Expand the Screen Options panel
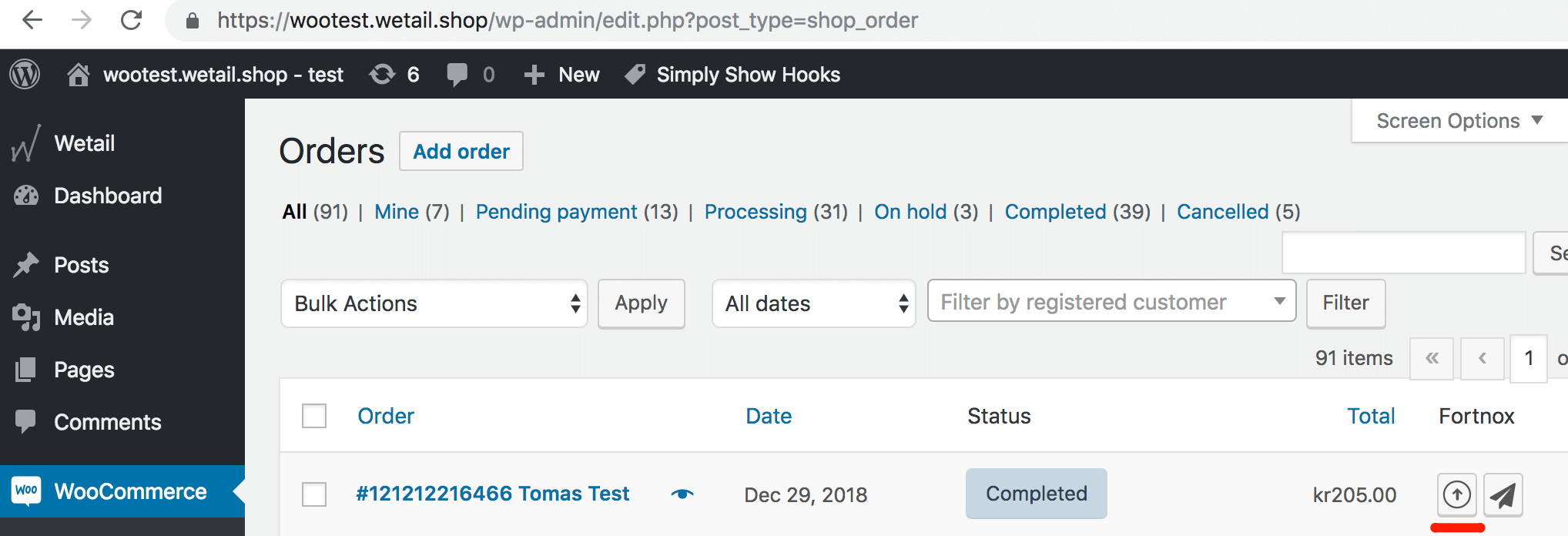This screenshot has width=1568, height=536. pyautogui.click(x=1459, y=121)
